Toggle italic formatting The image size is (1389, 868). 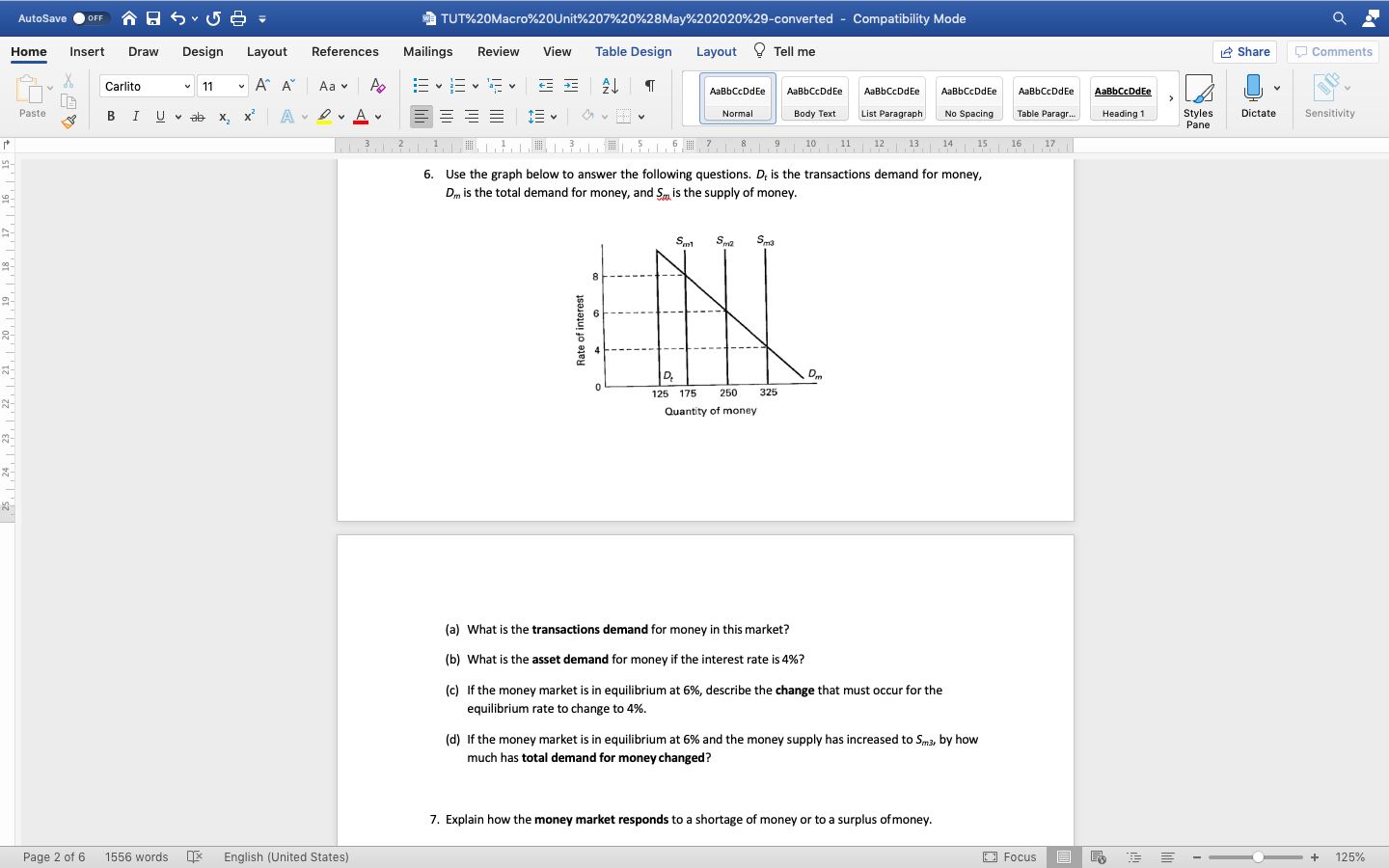pos(135,117)
